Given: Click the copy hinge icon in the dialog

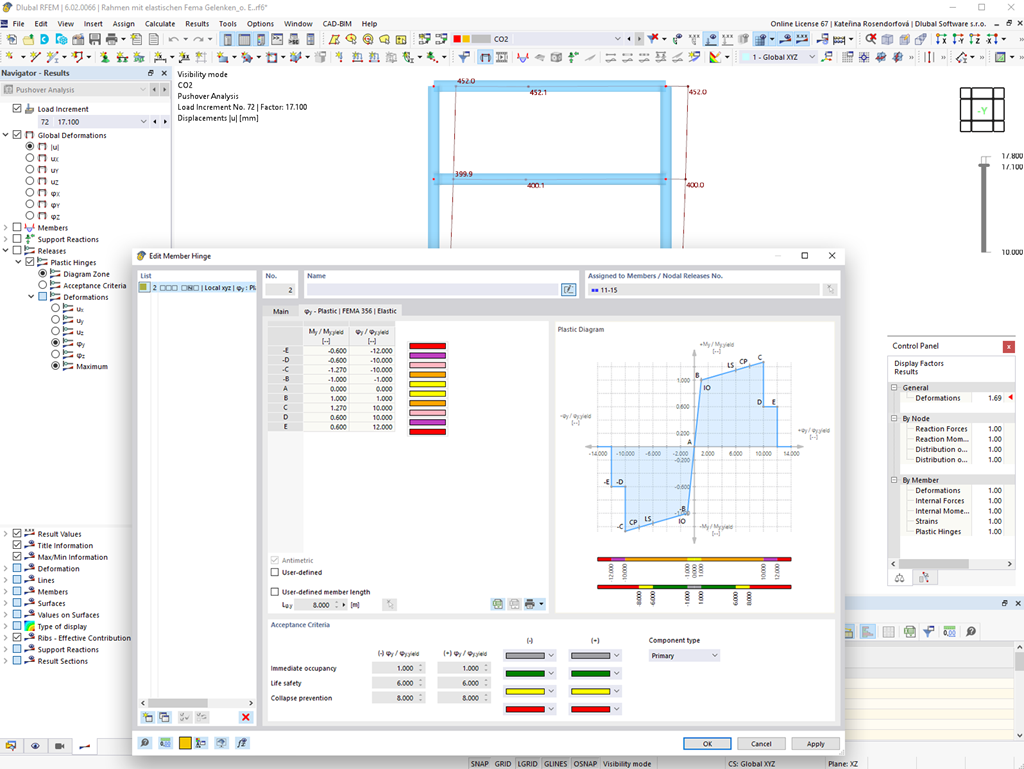Looking at the screenshot, I should [x=162, y=717].
